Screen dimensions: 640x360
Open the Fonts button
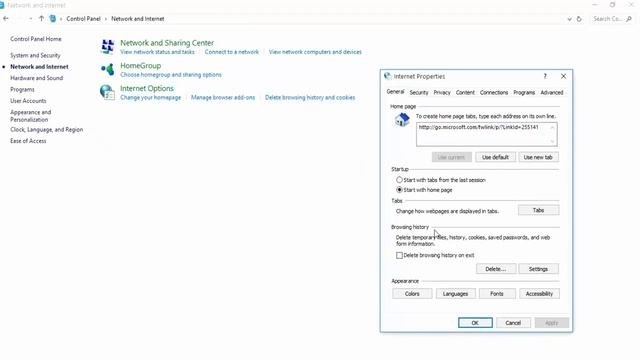pyautogui.click(x=497, y=294)
